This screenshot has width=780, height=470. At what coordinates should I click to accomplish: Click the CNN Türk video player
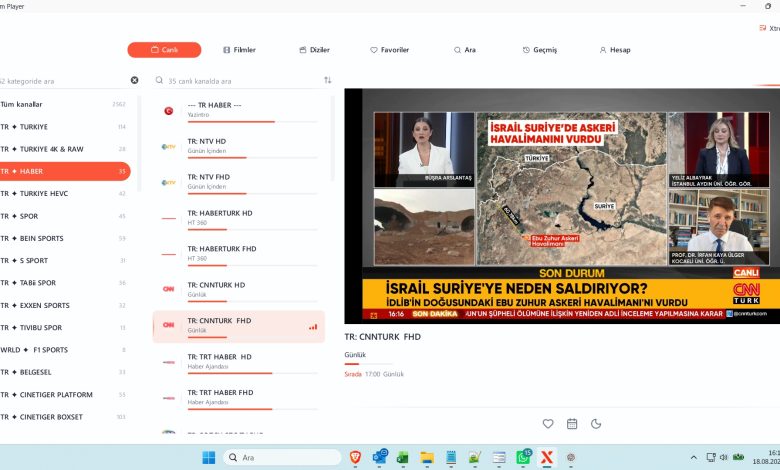(x=562, y=206)
